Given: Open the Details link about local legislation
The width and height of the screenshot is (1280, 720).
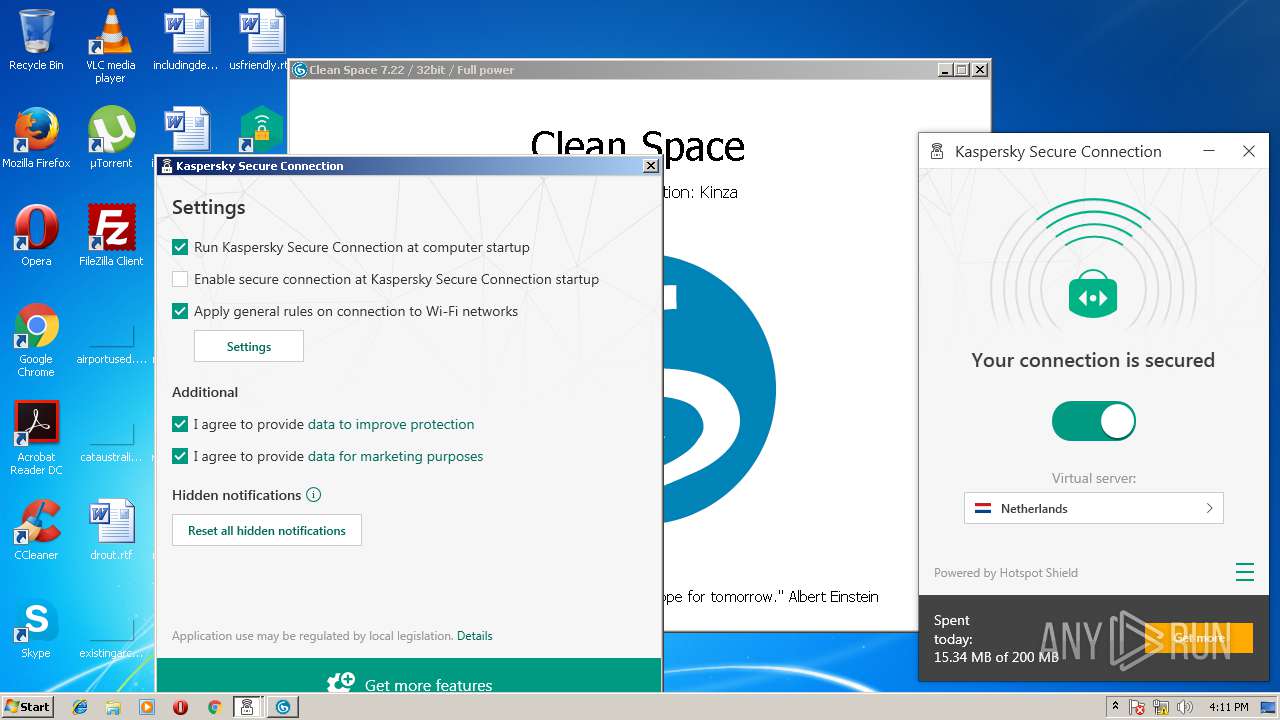Looking at the screenshot, I should (x=475, y=636).
